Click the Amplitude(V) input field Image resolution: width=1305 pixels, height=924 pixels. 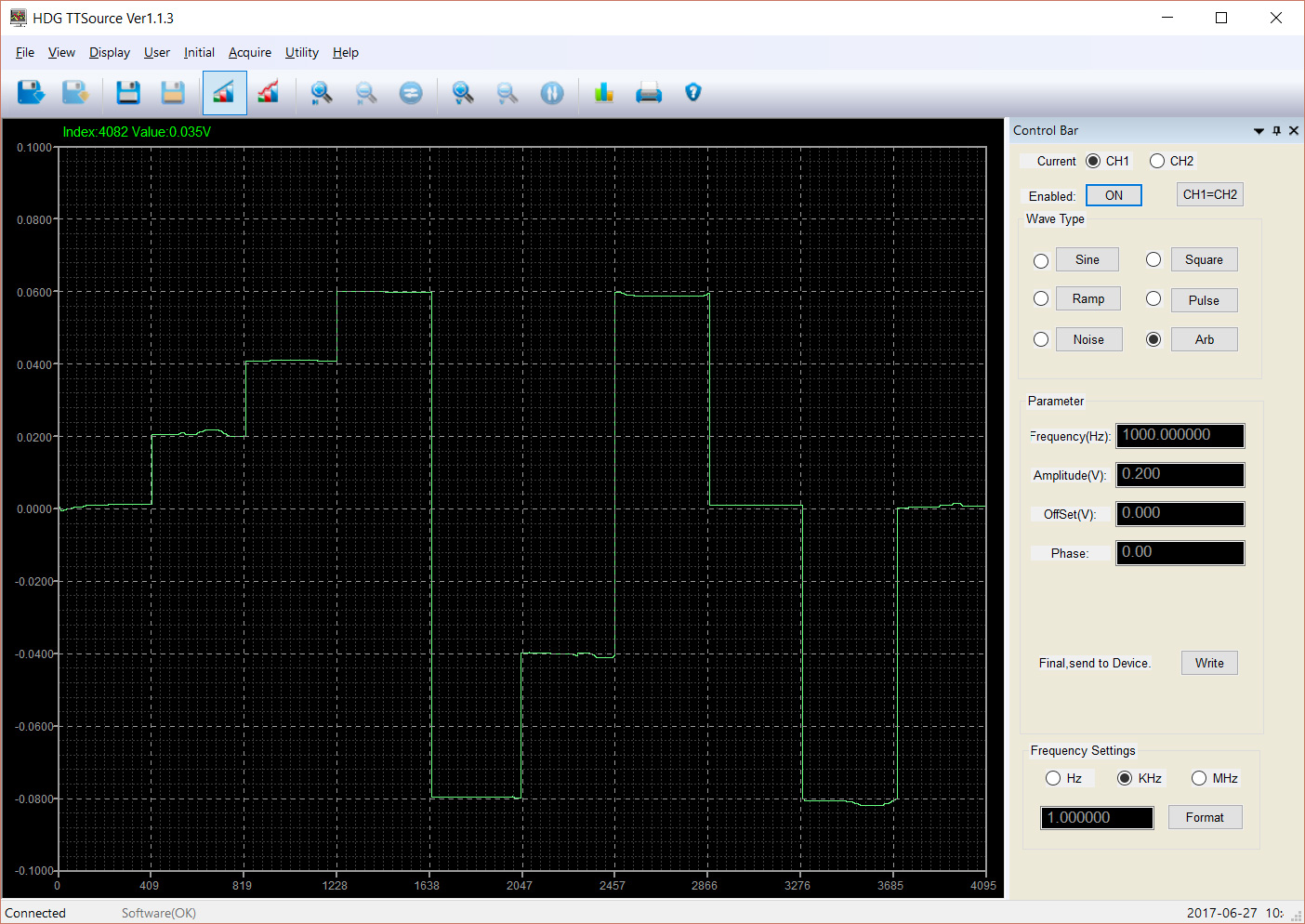[x=1180, y=475]
